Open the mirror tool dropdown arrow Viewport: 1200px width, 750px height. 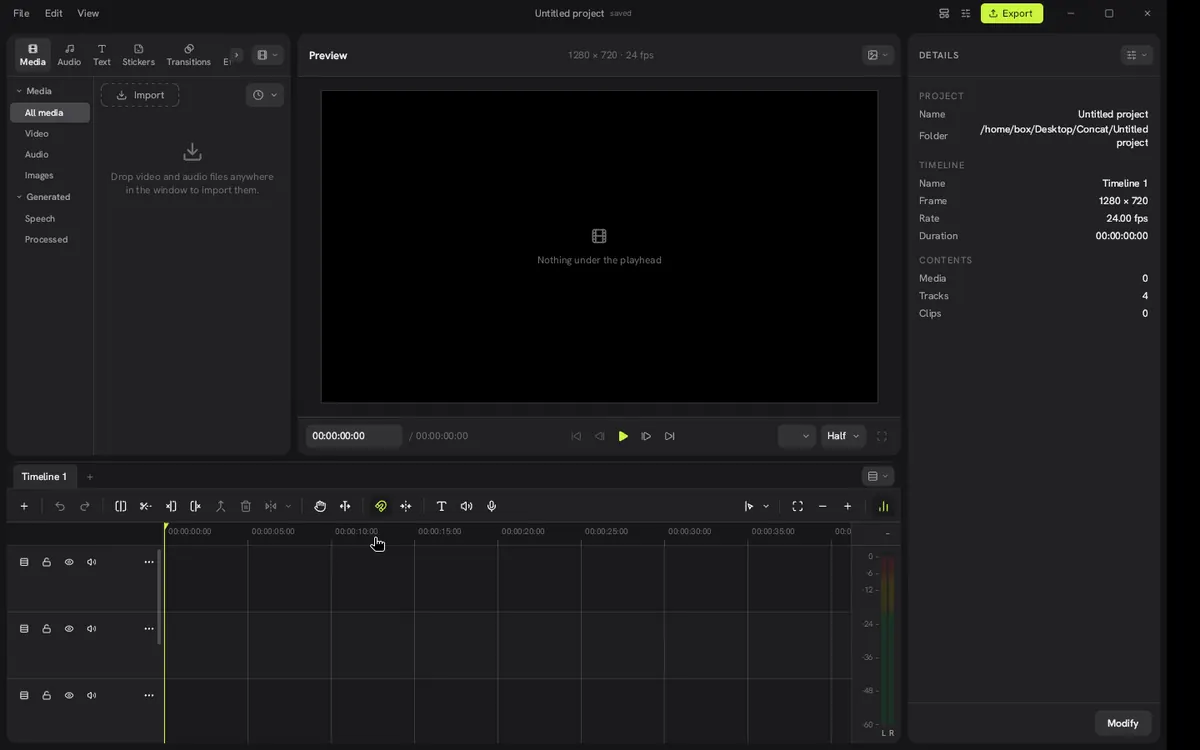point(288,506)
